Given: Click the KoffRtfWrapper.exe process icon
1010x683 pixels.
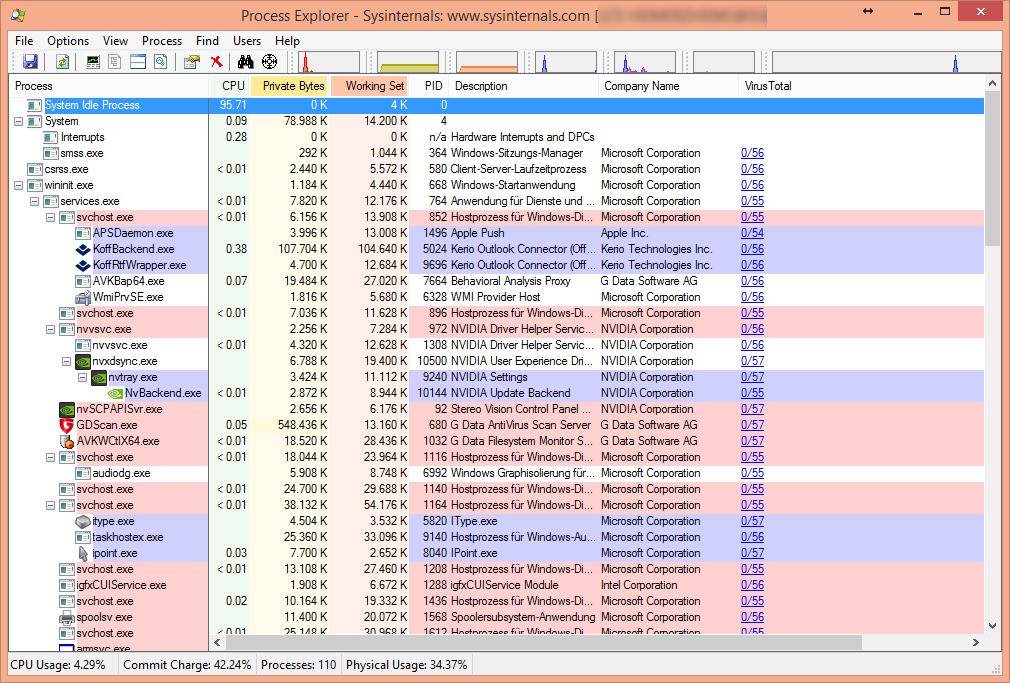Looking at the screenshot, I should (x=83, y=265).
